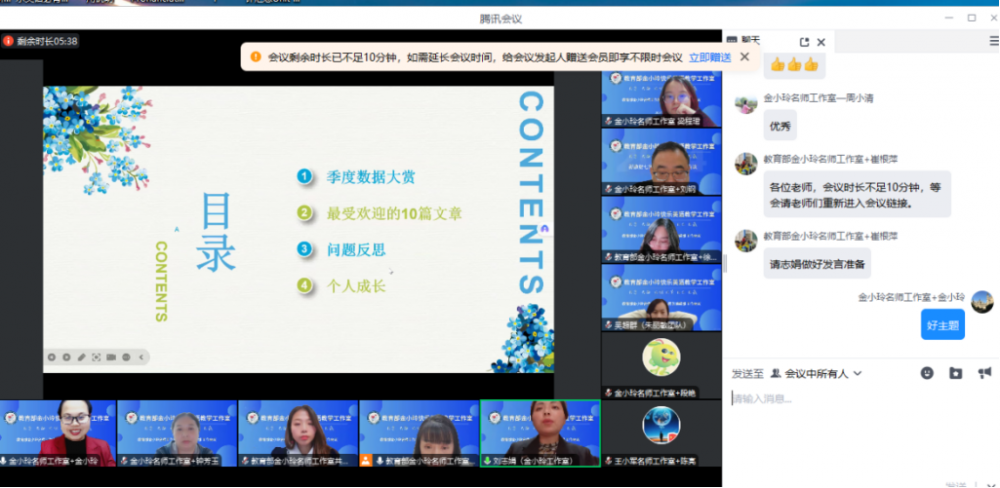The width and height of the screenshot is (1000, 488).
Task: Select 钟芳玉 video tile
Action: pyautogui.click(x=177, y=433)
